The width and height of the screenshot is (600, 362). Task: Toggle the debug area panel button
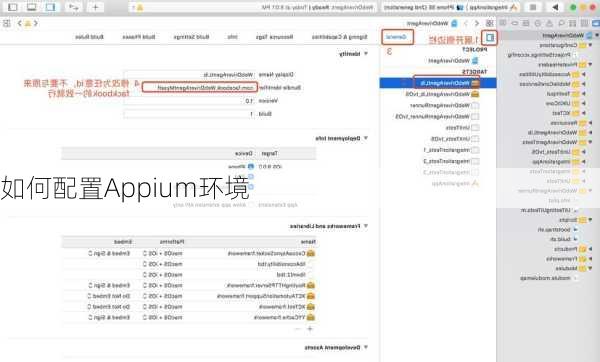click(32, 7)
